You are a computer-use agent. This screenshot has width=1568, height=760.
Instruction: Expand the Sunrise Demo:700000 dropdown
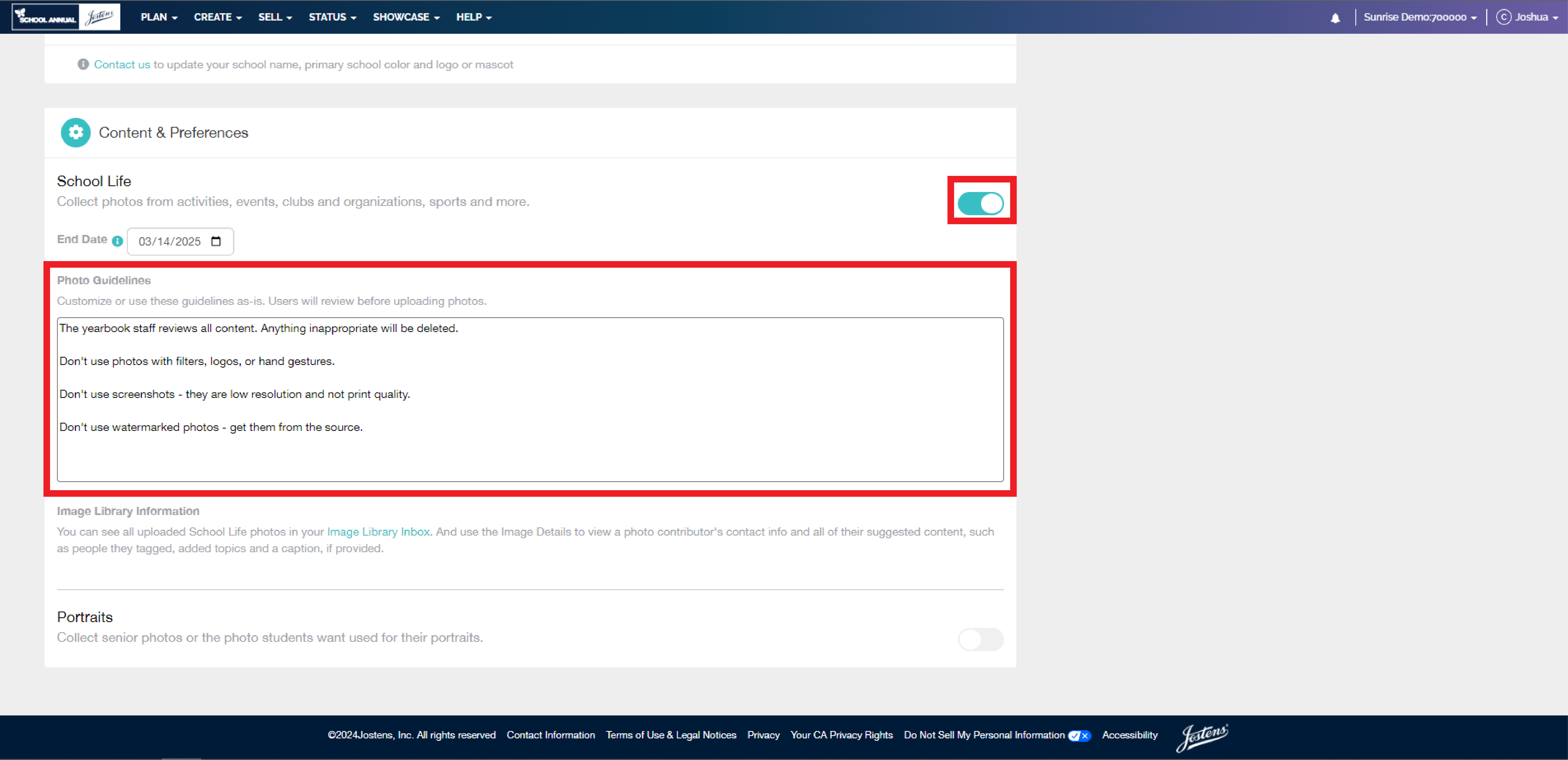pos(1419,17)
